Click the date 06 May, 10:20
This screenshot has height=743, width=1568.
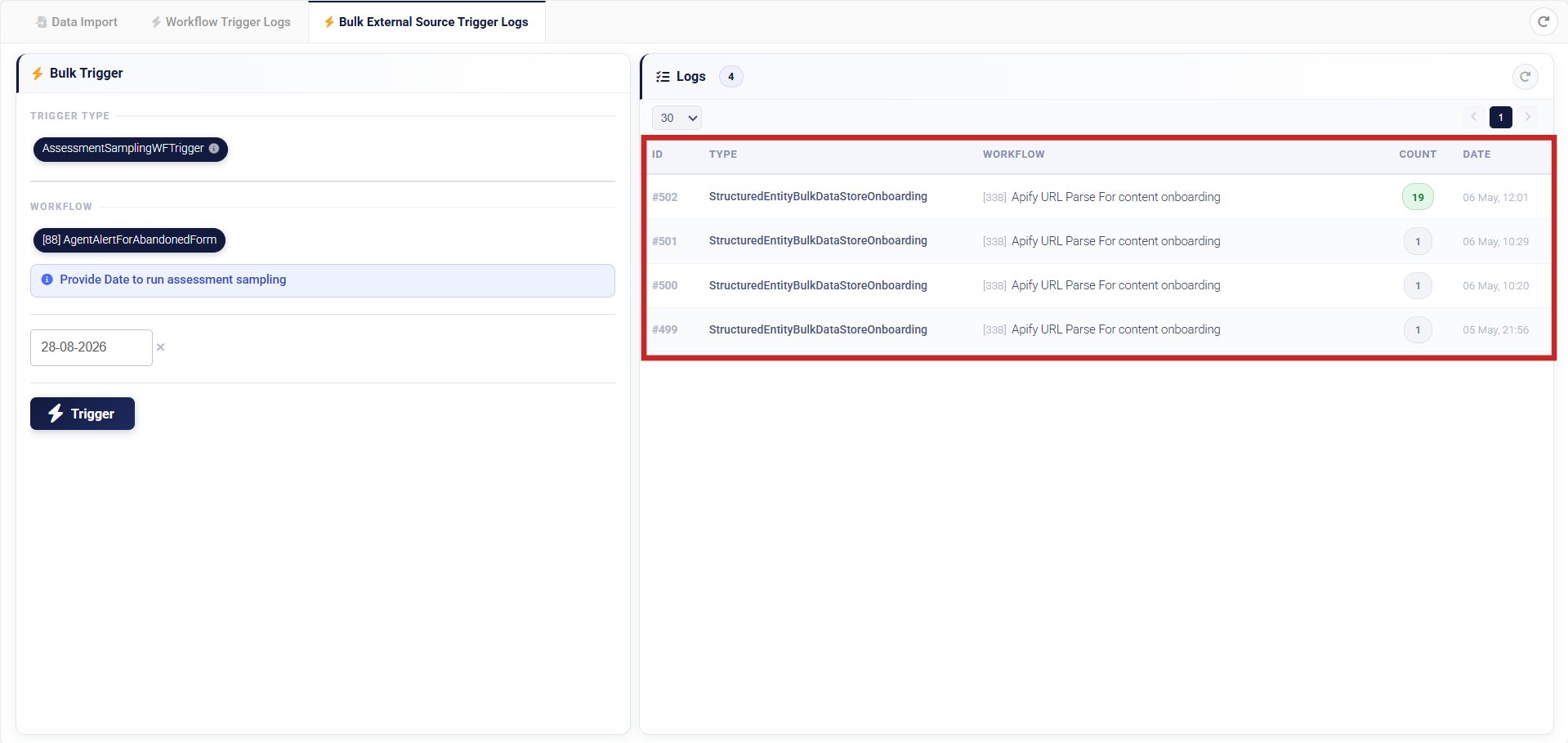coord(1495,286)
